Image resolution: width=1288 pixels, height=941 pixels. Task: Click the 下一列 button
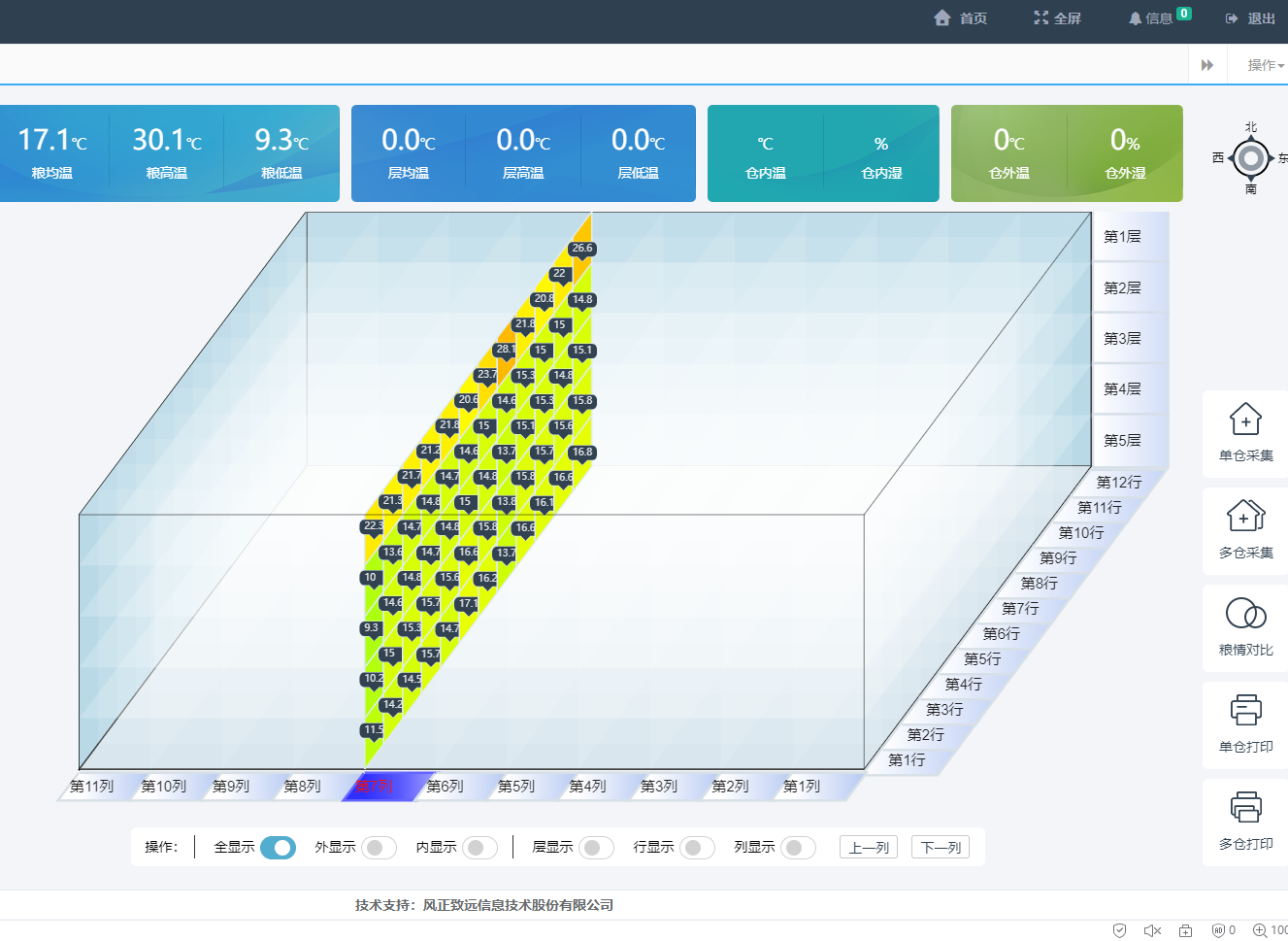941,848
